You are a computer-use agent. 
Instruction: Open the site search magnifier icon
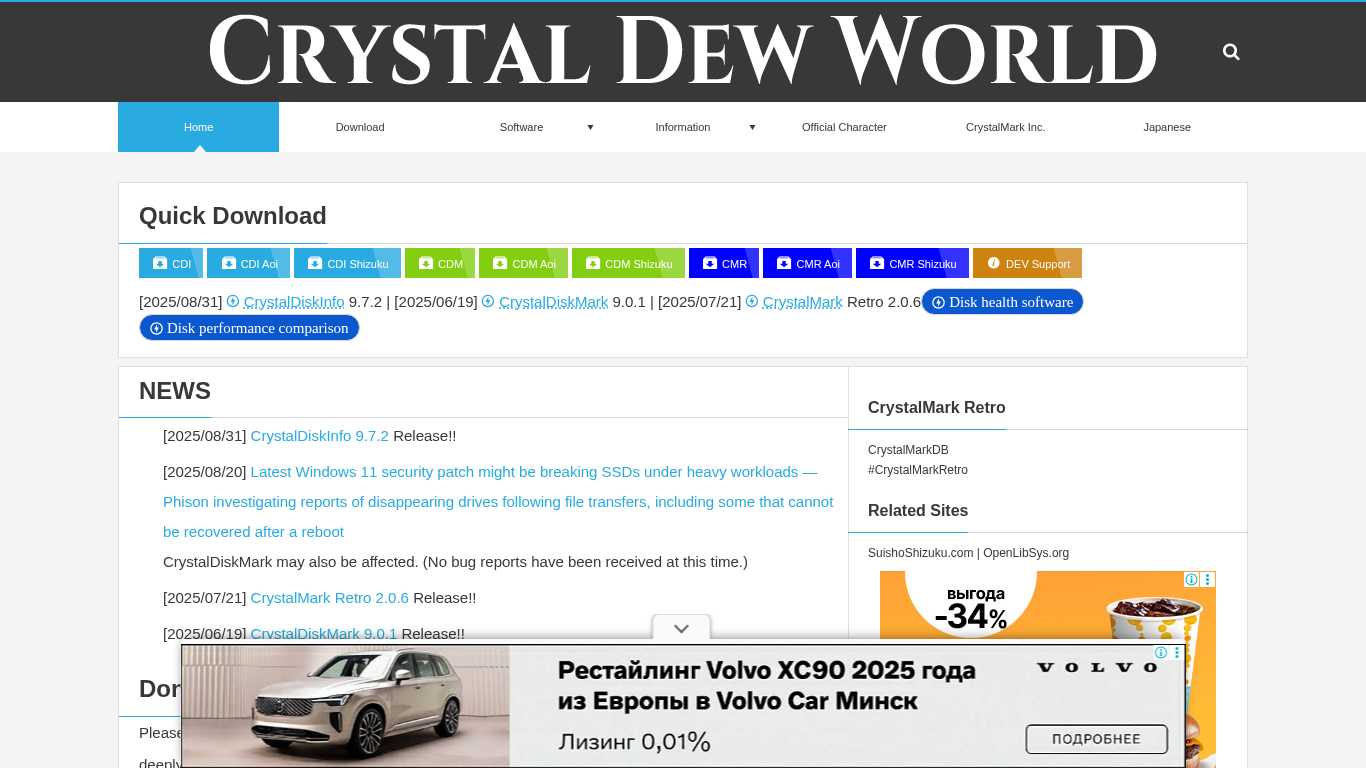pyautogui.click(x=1231, y=52)
